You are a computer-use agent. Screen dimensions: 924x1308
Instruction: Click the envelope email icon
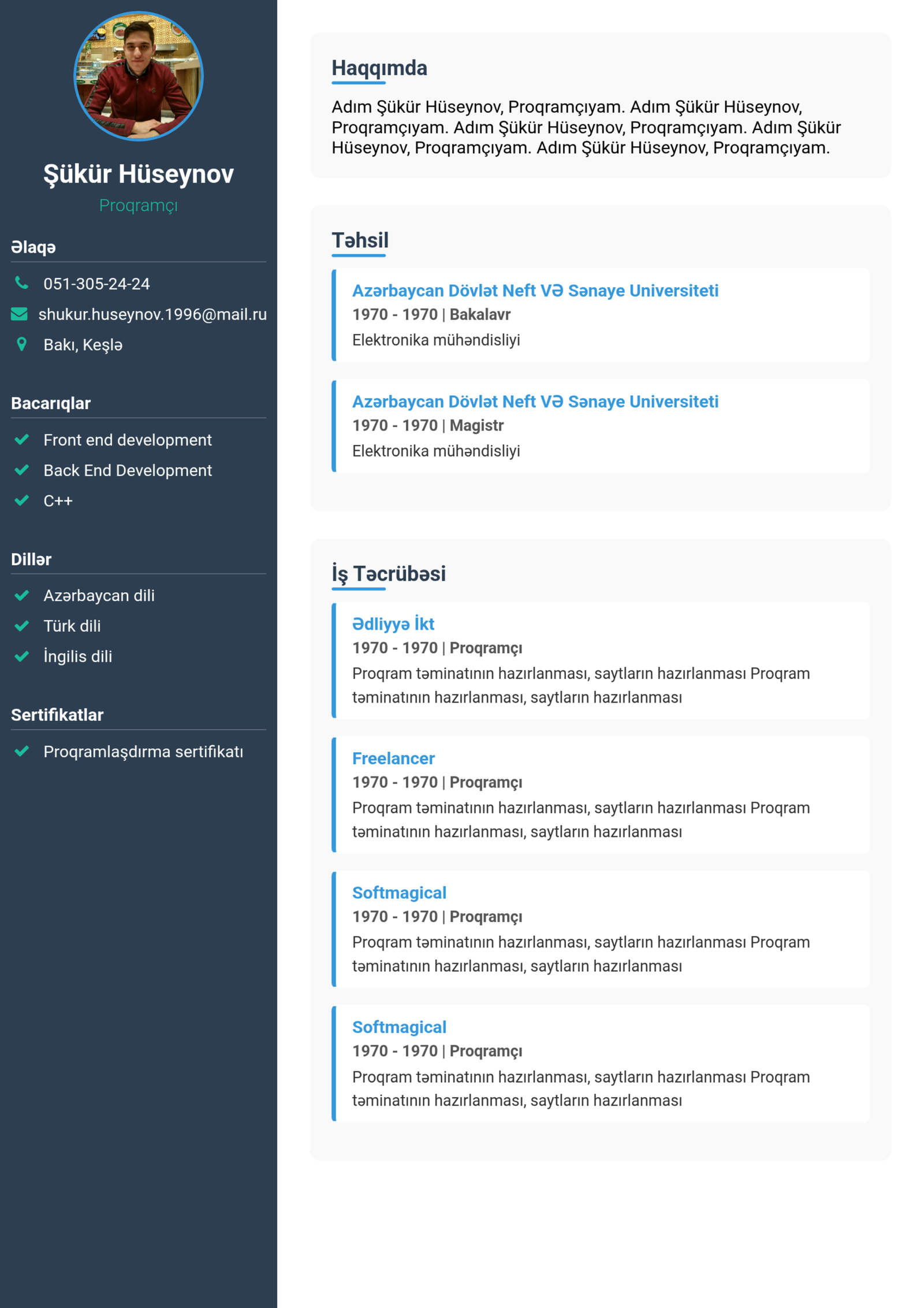tap(19, 314)
